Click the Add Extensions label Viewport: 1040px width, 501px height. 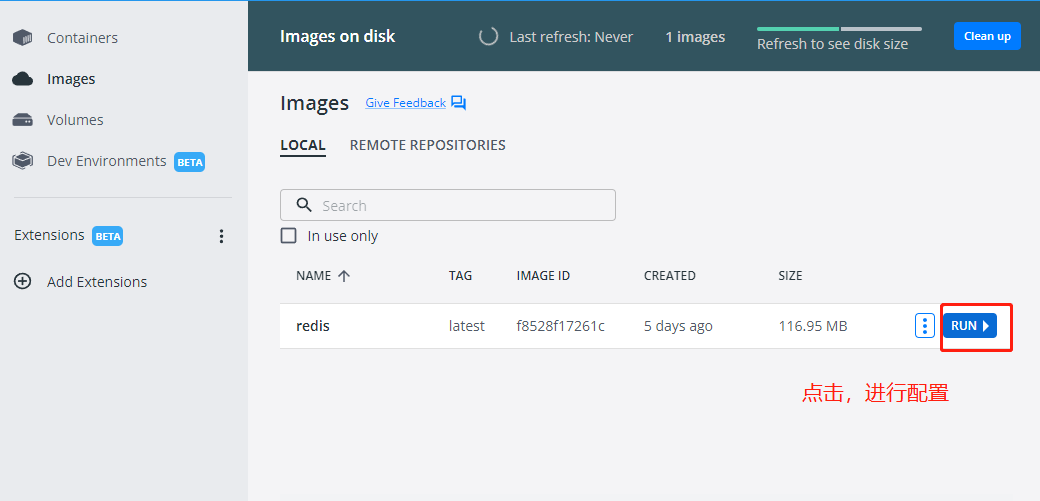[x=97, y=282]
